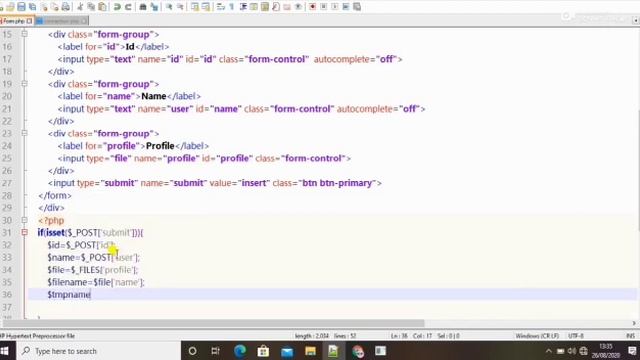Click $_FILES on line 34
Image resolution: width=640 pixels, height=360 pixels.
click(x=85, y=270)
